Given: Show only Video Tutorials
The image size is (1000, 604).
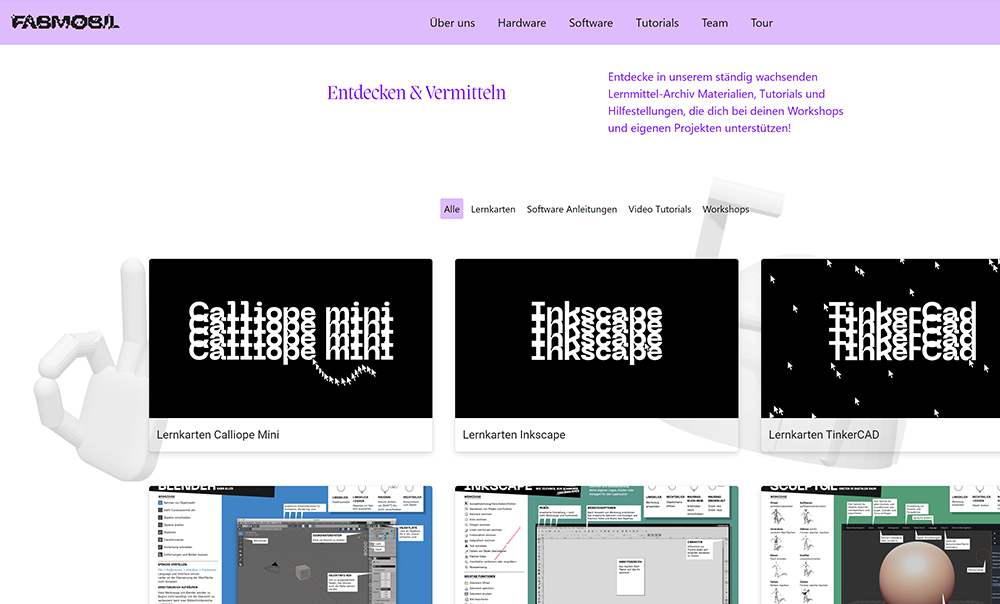Looking at the screenshot, I should 659,209.
